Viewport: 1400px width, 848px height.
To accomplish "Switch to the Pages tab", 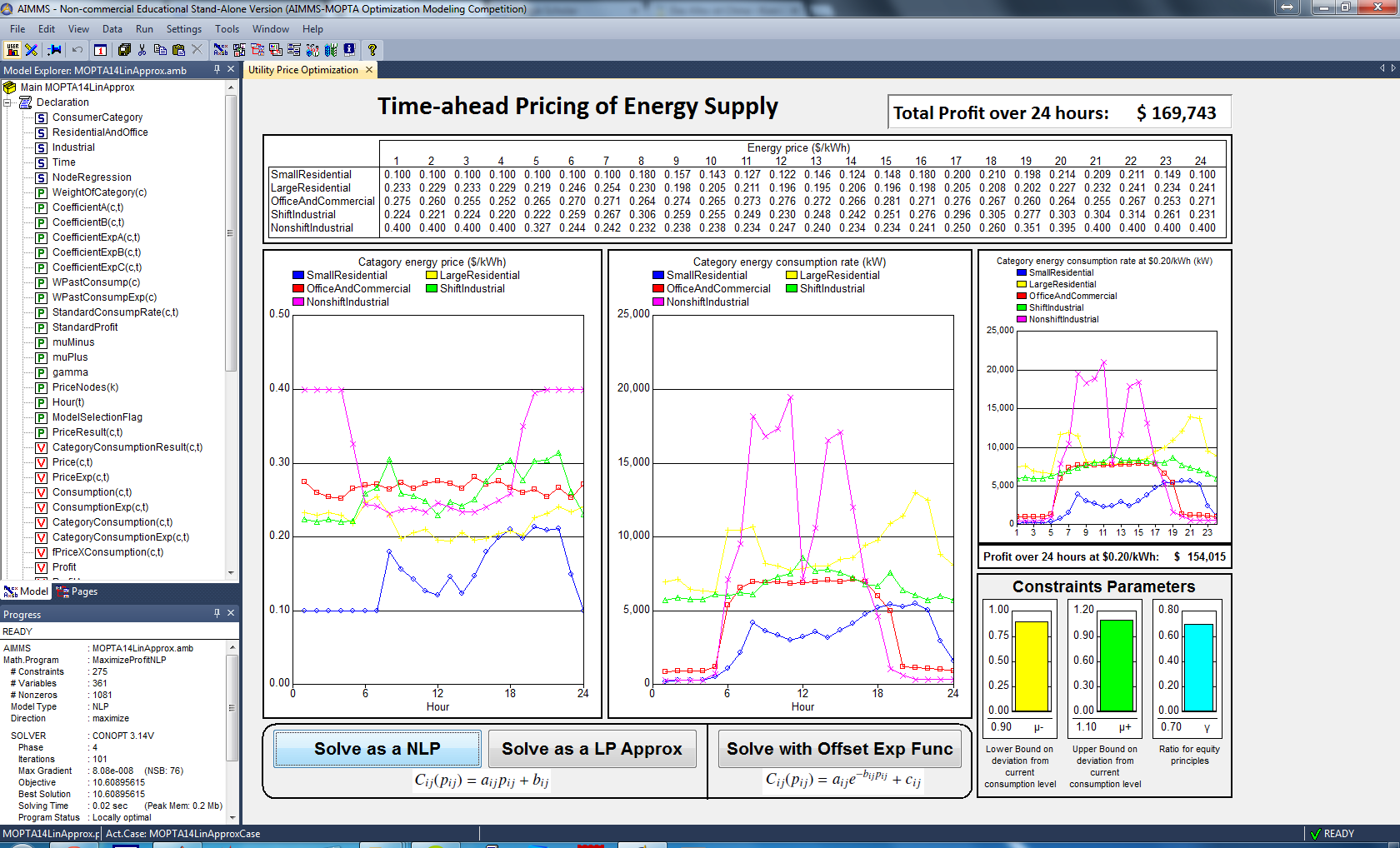I will [77, 591].
